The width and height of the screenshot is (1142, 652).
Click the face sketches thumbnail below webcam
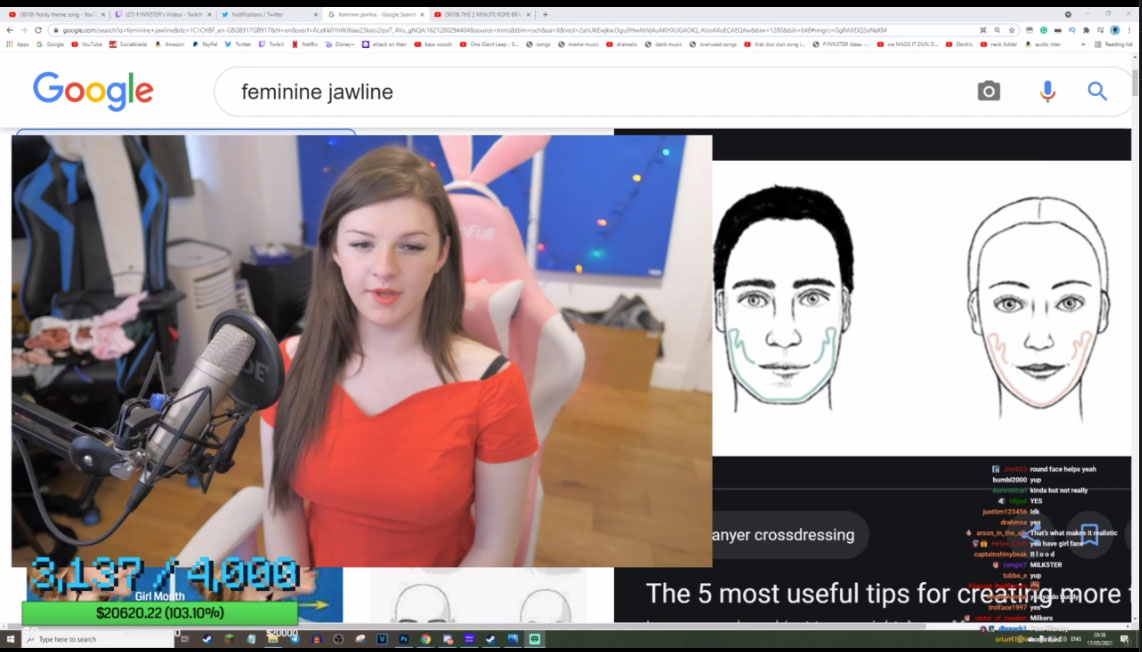coord(478,595)
